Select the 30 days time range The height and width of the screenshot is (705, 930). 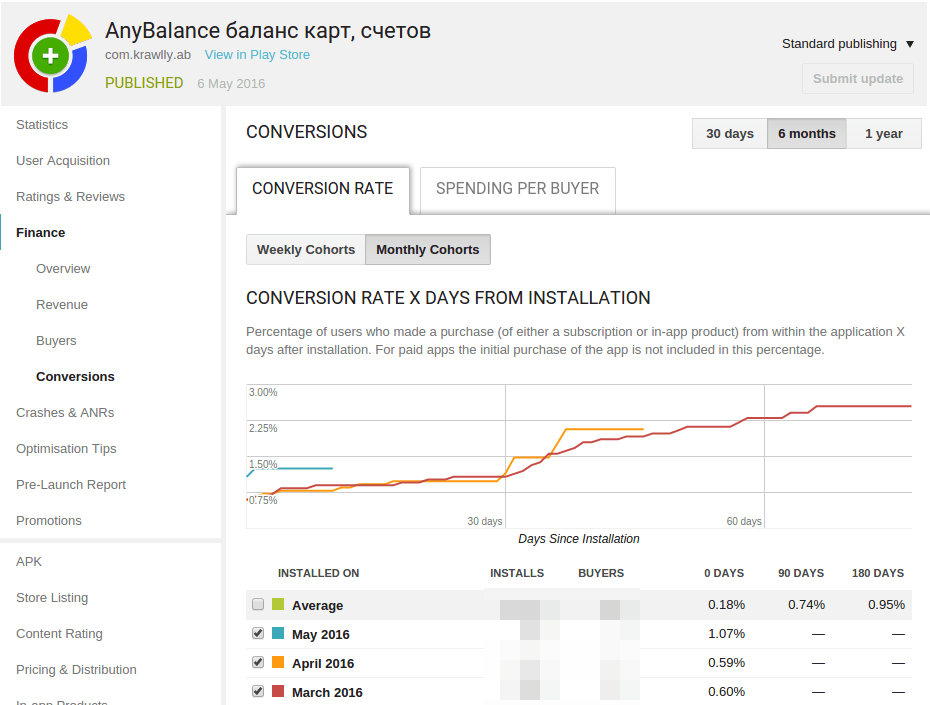pyautogui.click(x=729, y=134)
